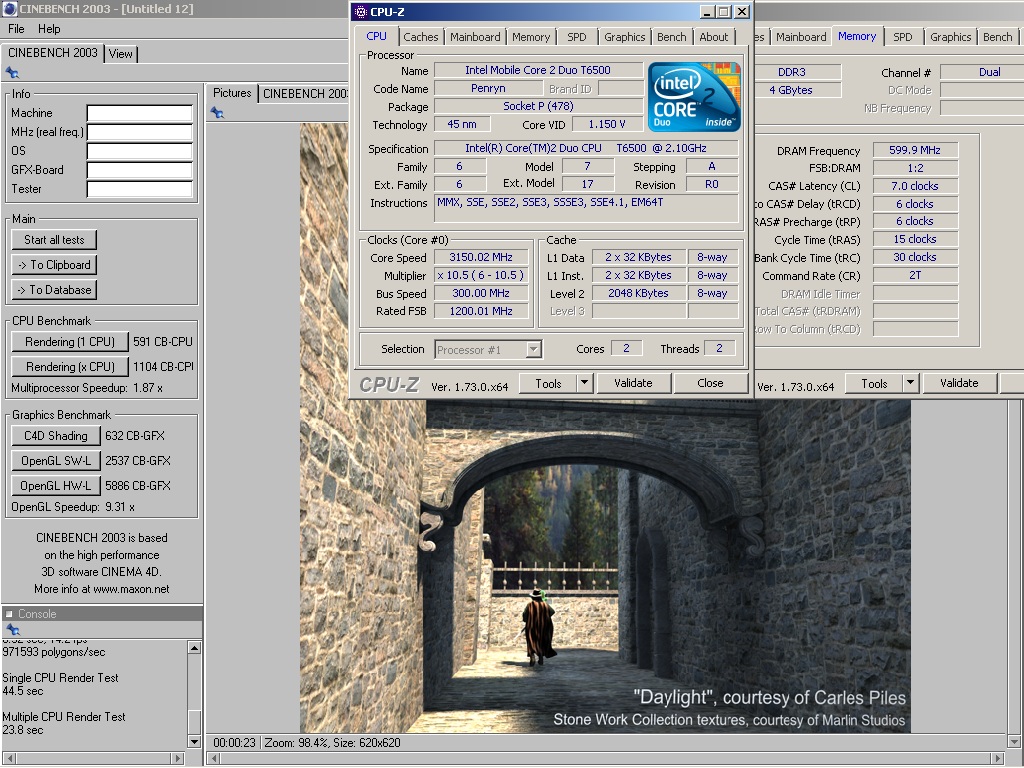Open the Mainboard tab in front CPU-Z window
1024x768 pixels.
coord(475,37)
